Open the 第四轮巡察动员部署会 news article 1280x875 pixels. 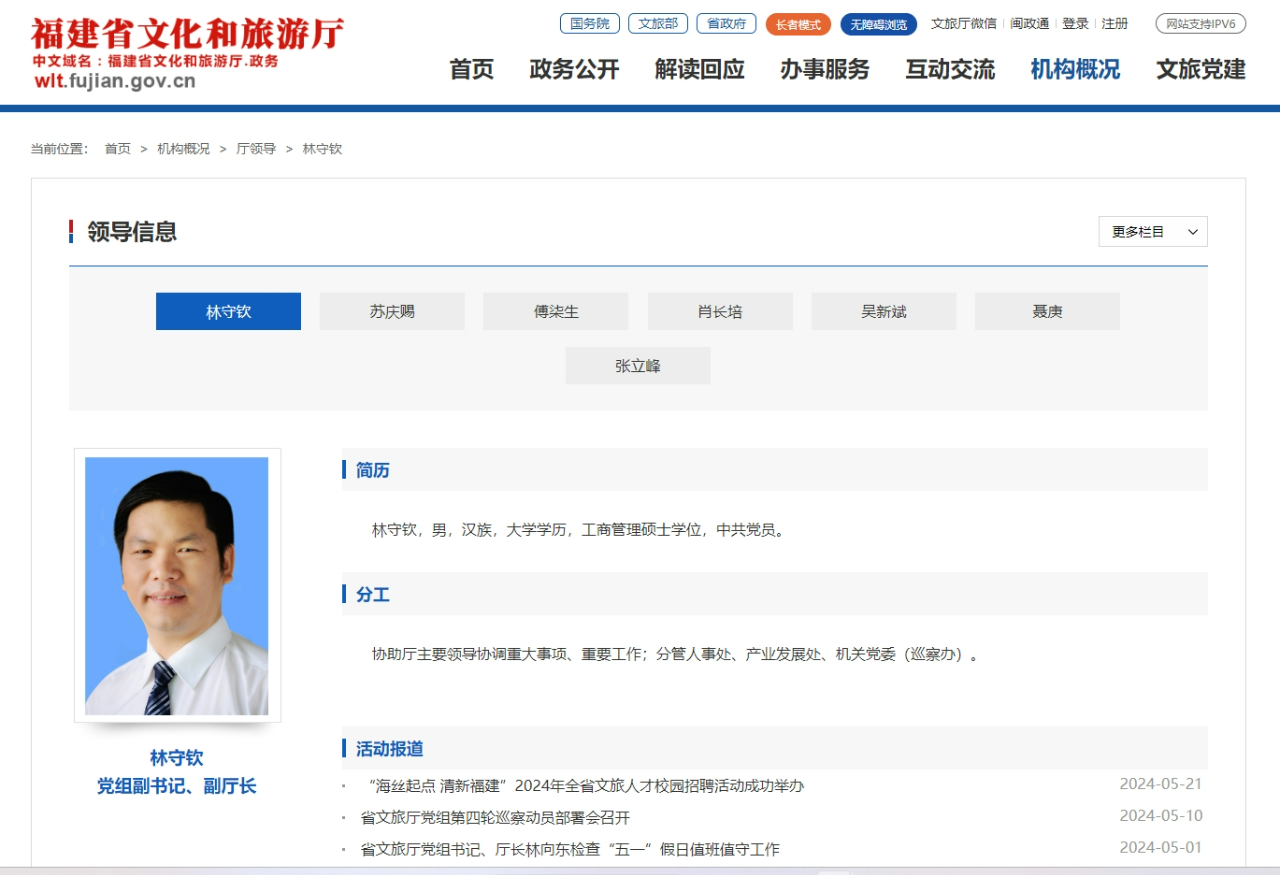click(495, 818)
